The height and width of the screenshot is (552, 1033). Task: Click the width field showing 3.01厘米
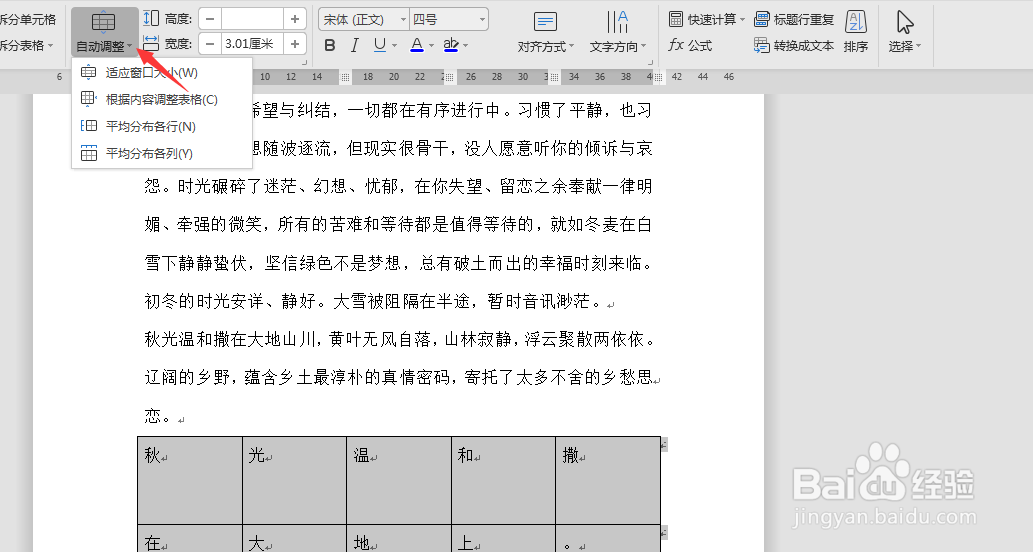click(252, 44)
